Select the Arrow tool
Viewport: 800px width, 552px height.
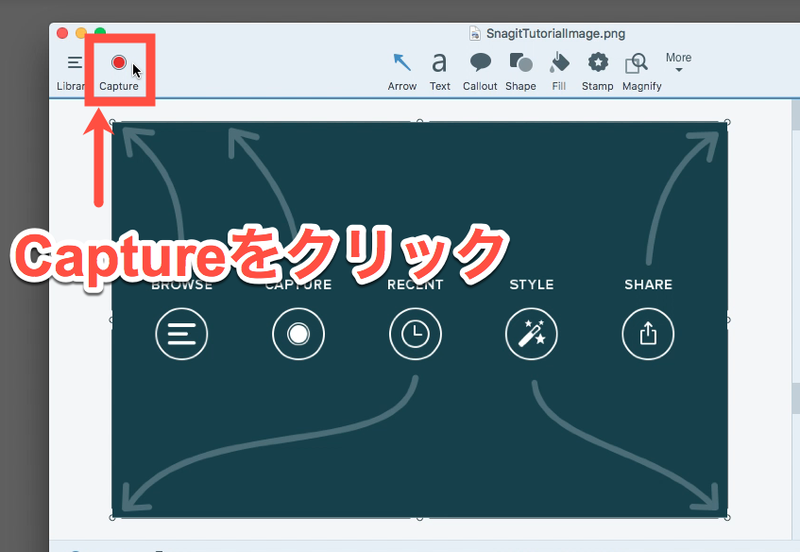coord(402,71)
